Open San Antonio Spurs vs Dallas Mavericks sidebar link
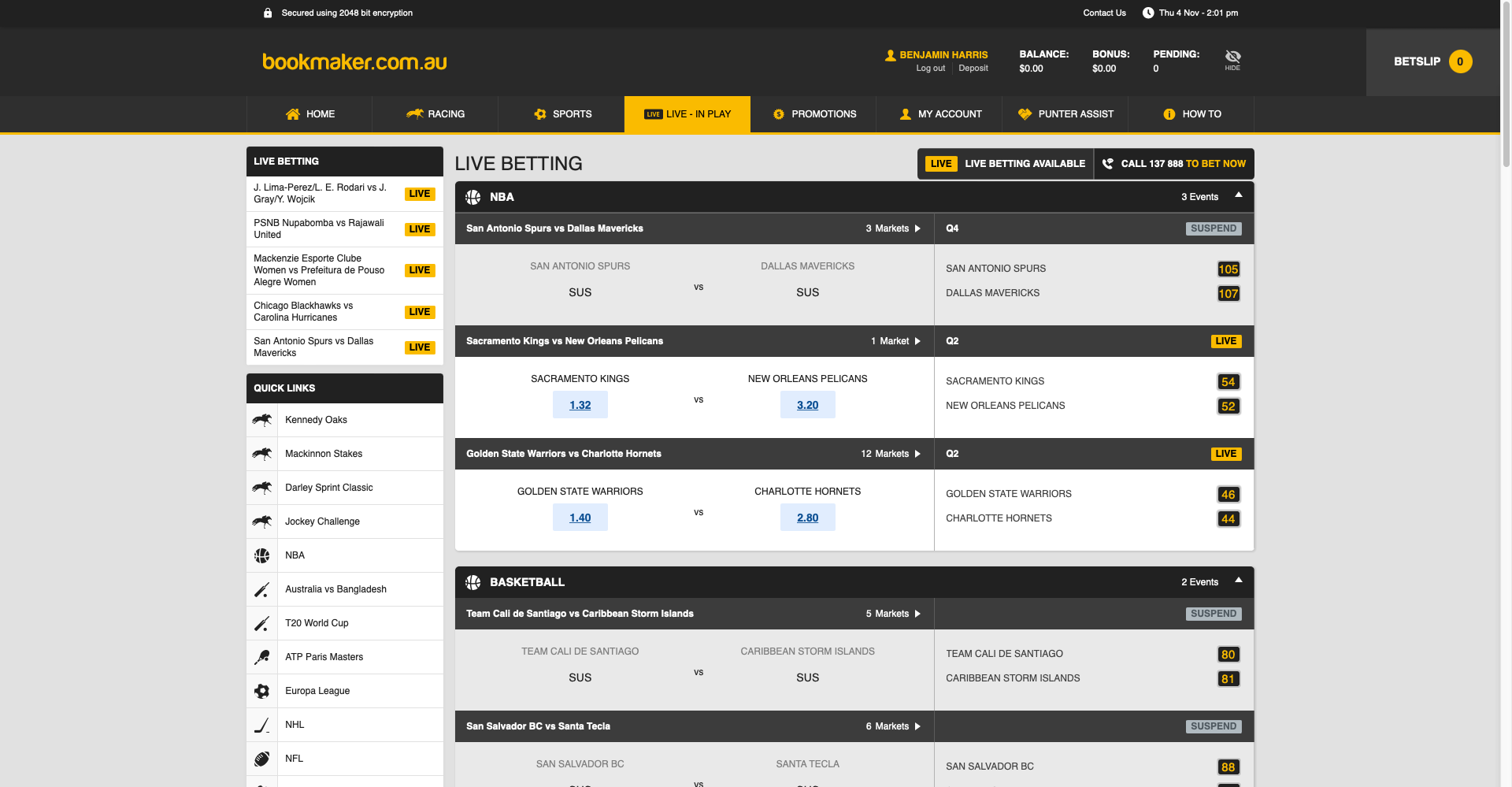The width and height of the screenshot is (1512, 787). click(x=345, y=347)
